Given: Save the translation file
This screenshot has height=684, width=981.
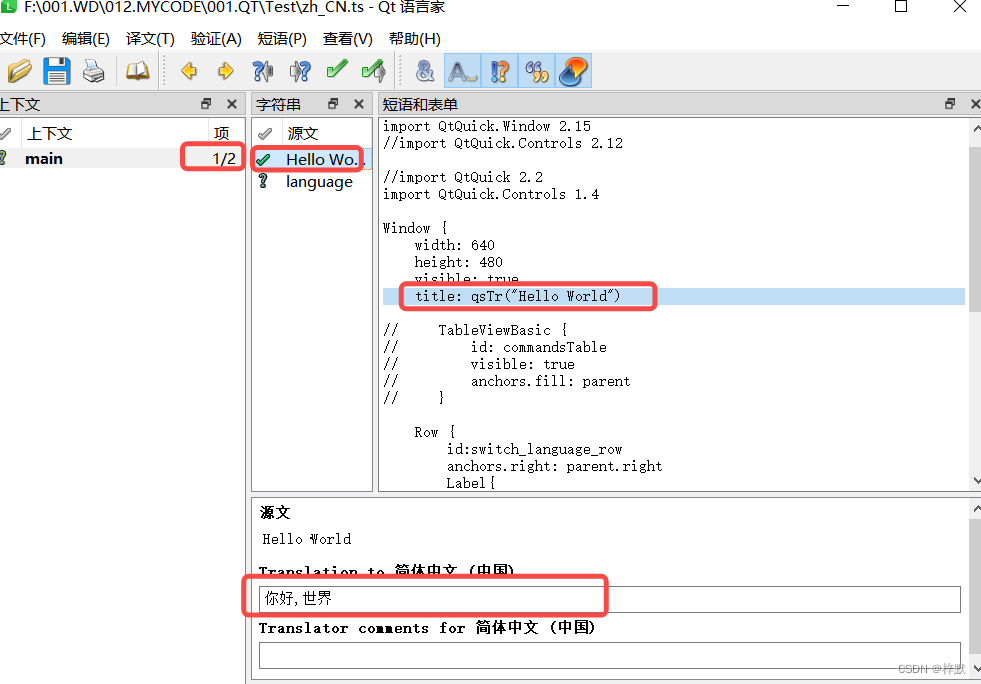Looking at the screenshot, I should pos(56,71).
